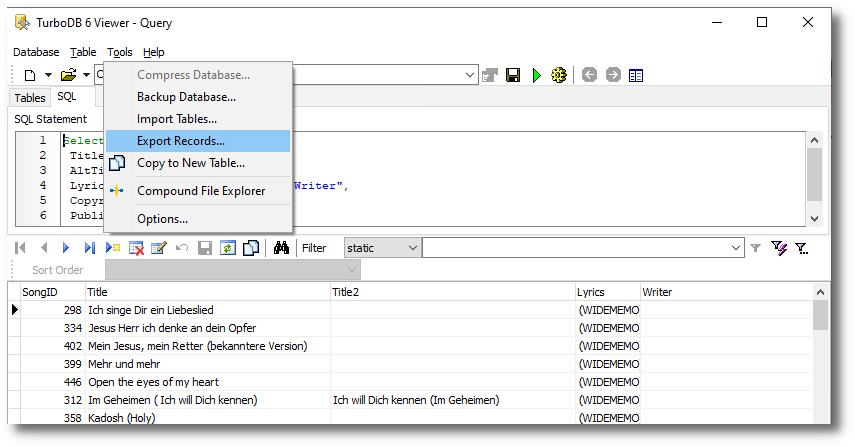
Task: Click the open folder icon
Action: click(68, 75)
